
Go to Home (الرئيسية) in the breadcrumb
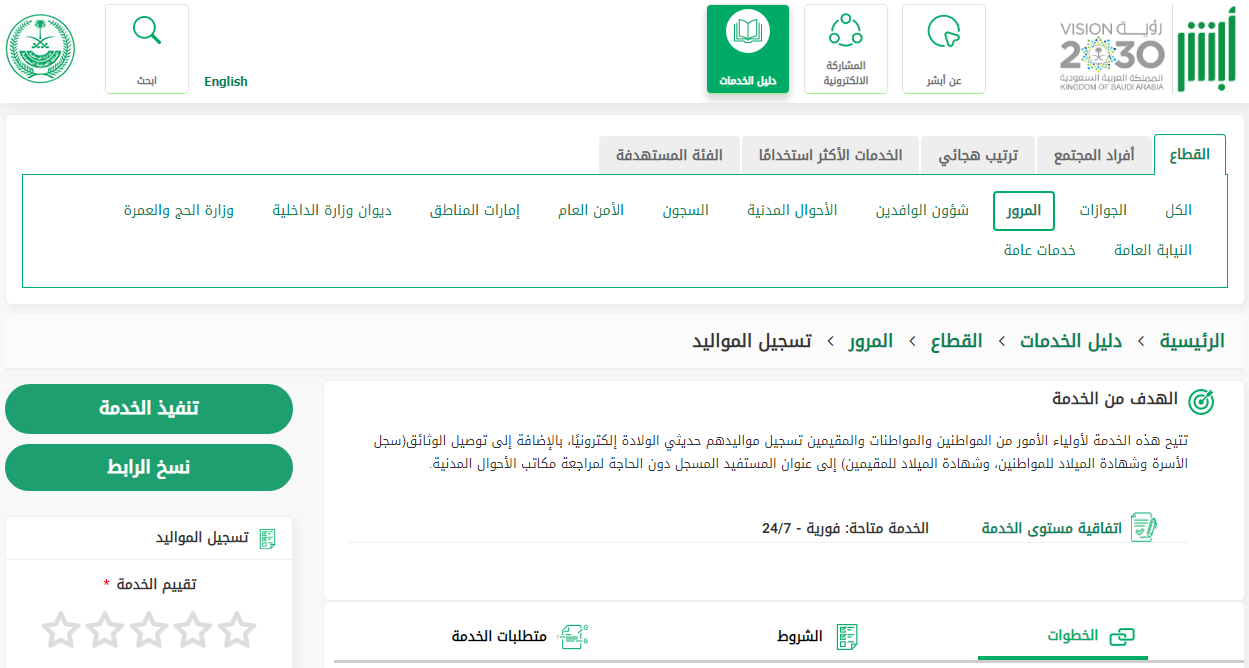1191,341
